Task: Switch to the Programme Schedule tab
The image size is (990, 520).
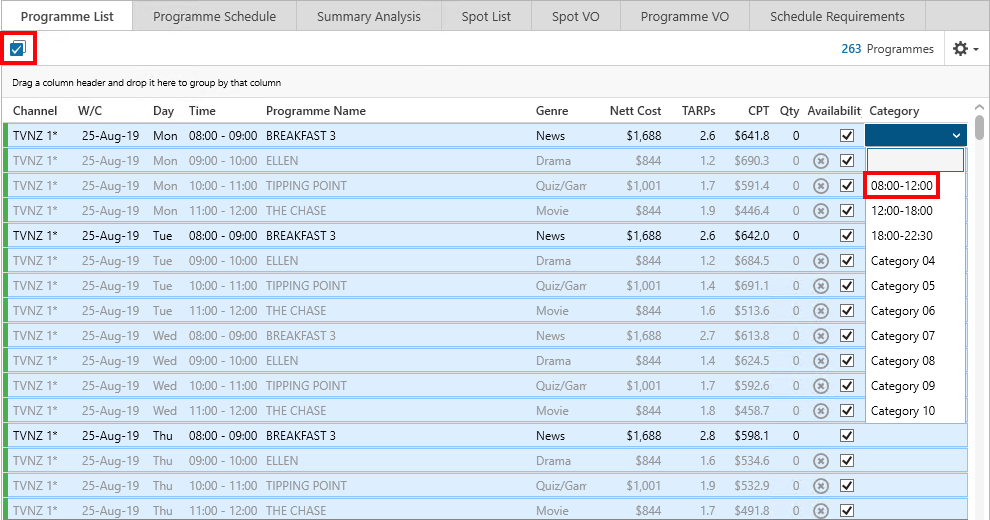Action: tap(214, 16)
